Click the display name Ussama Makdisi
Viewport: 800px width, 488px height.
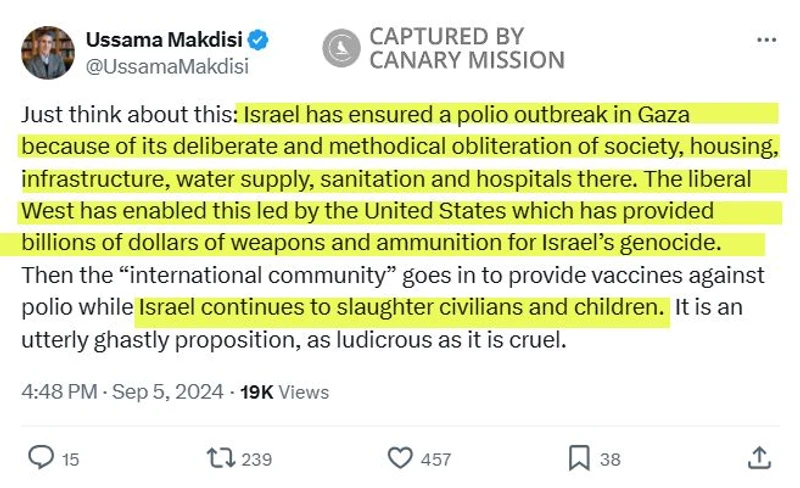165,41
